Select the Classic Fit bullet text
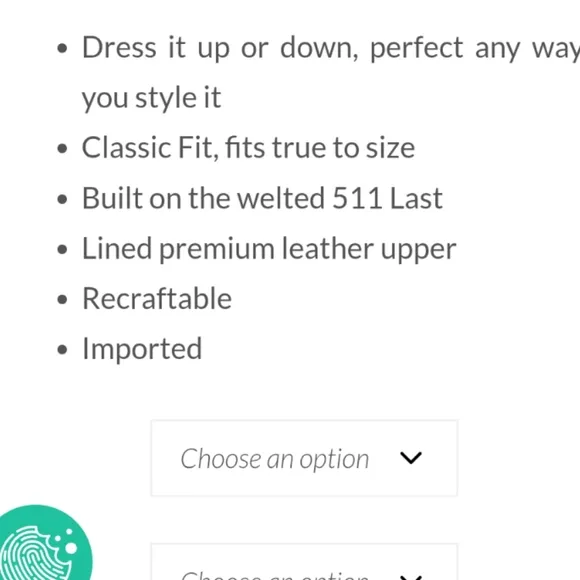 (248, 148)
